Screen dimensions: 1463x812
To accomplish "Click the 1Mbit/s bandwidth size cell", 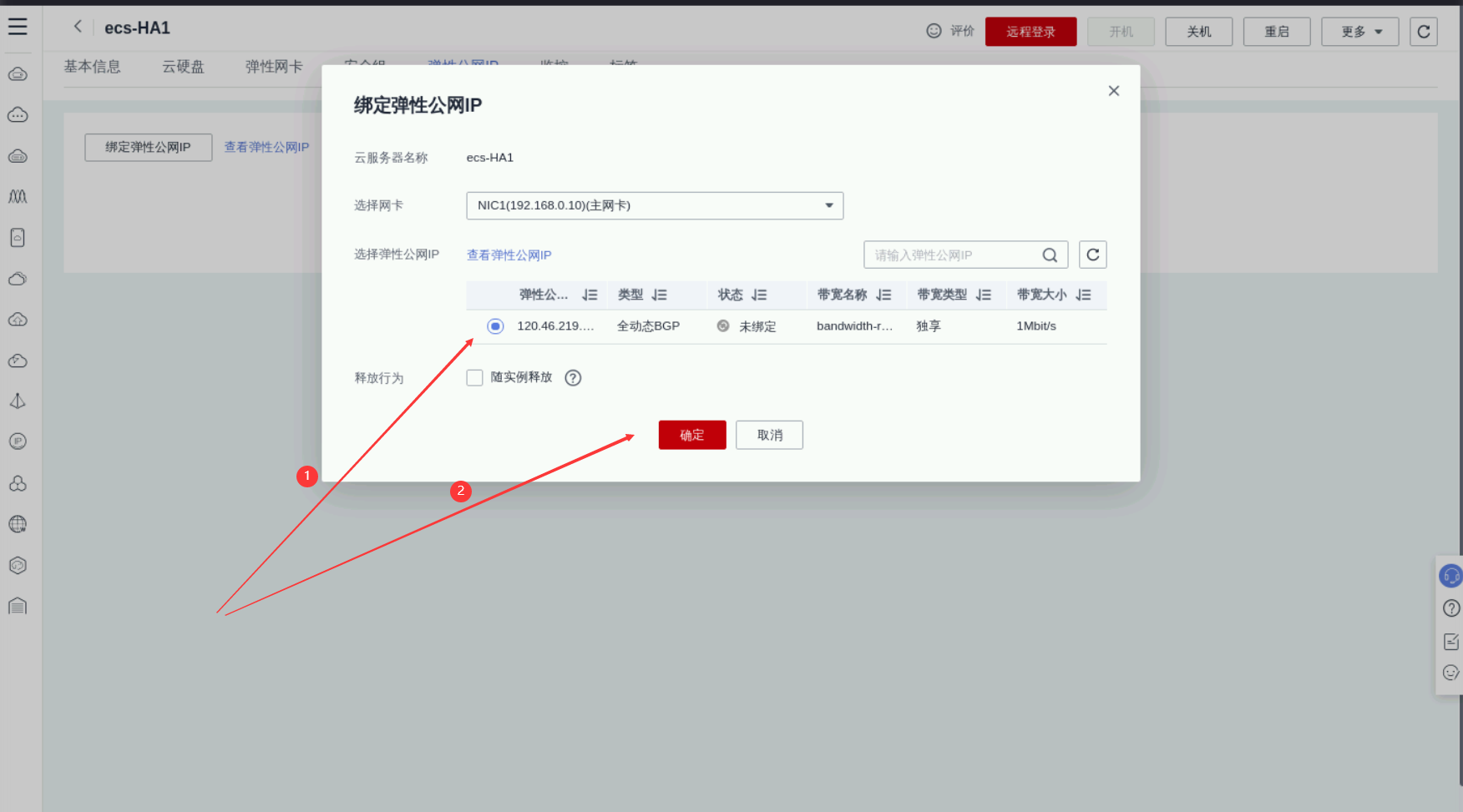I will point(1036,326).
